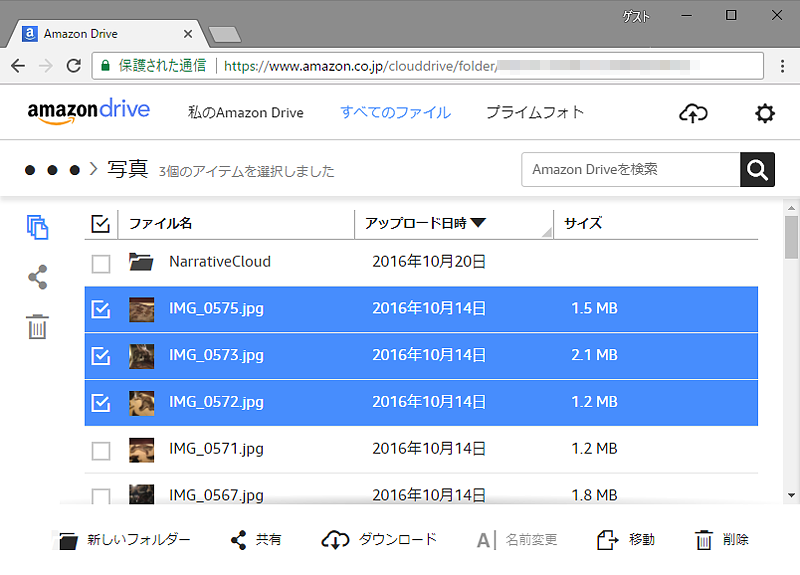
Task: Expand the three-dot breadcrumb path
Action: (x=53, y=170)
